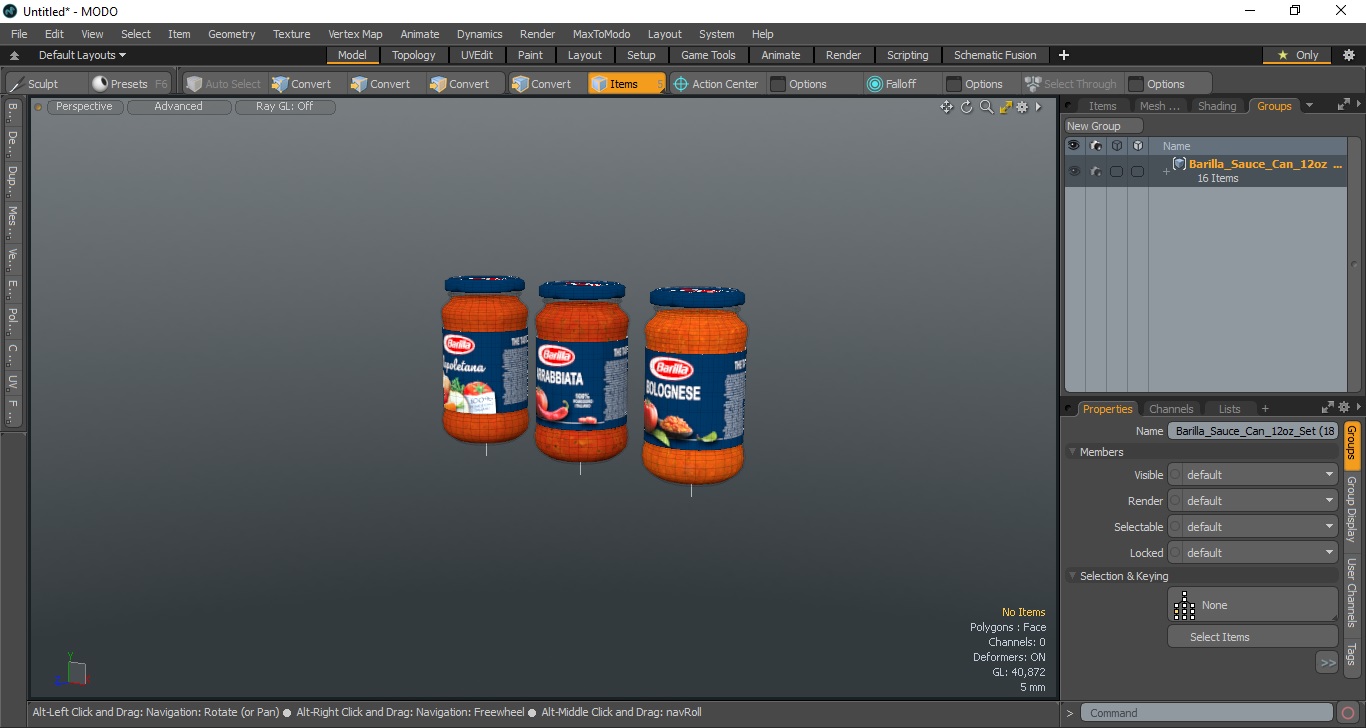Click the Selectable channel keying dot
1366x728 pixels.
1175,527
